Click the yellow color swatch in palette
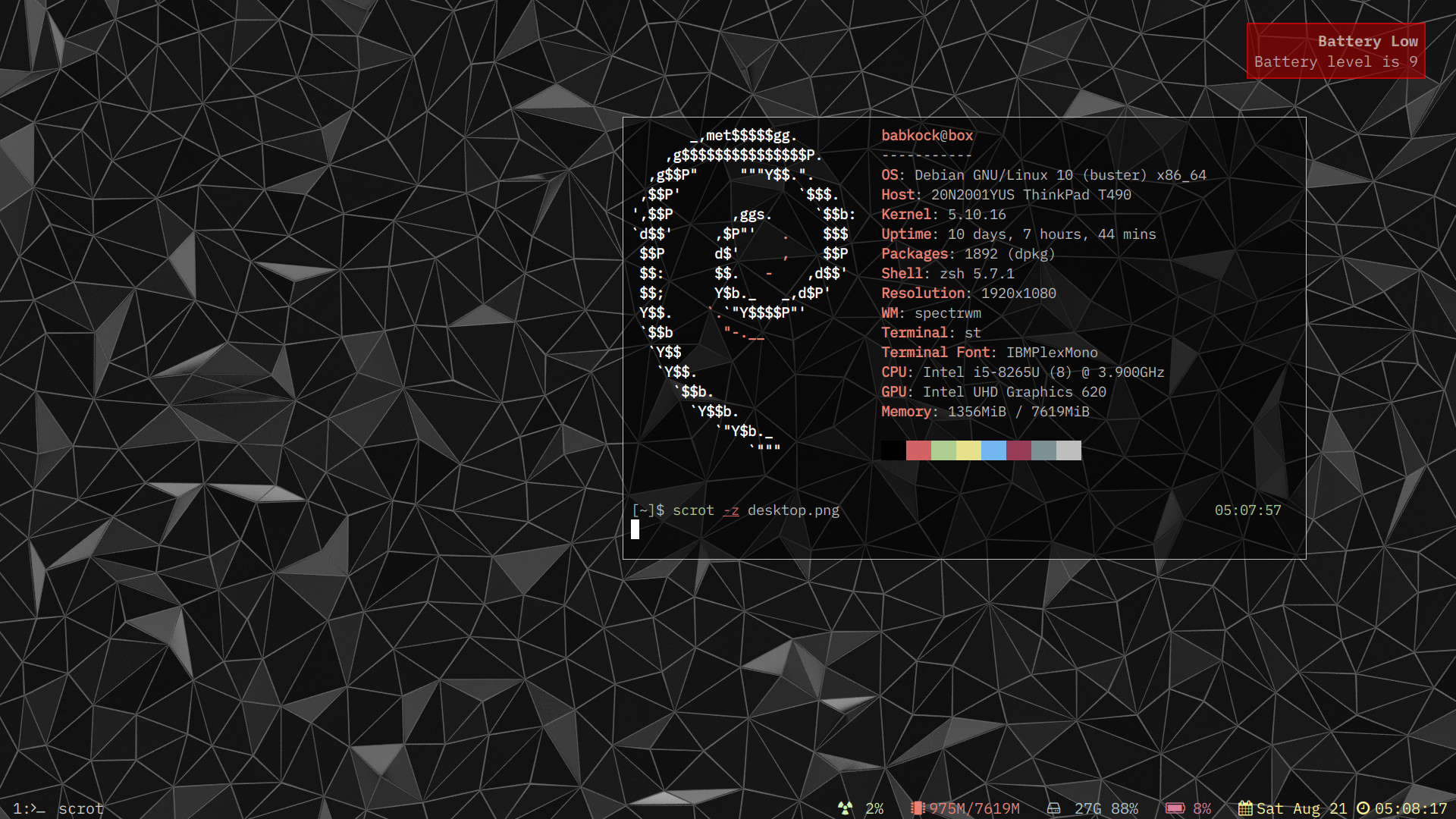This screenshot has width=1456, height=819. tap(968, 450)
